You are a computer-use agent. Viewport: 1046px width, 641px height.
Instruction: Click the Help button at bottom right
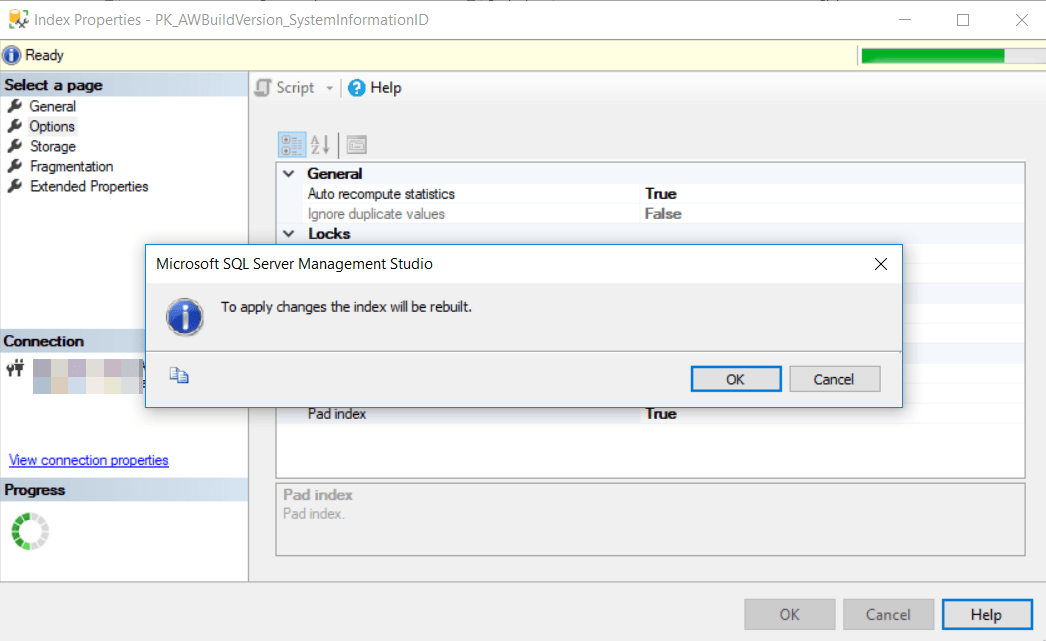coord(987,614)
